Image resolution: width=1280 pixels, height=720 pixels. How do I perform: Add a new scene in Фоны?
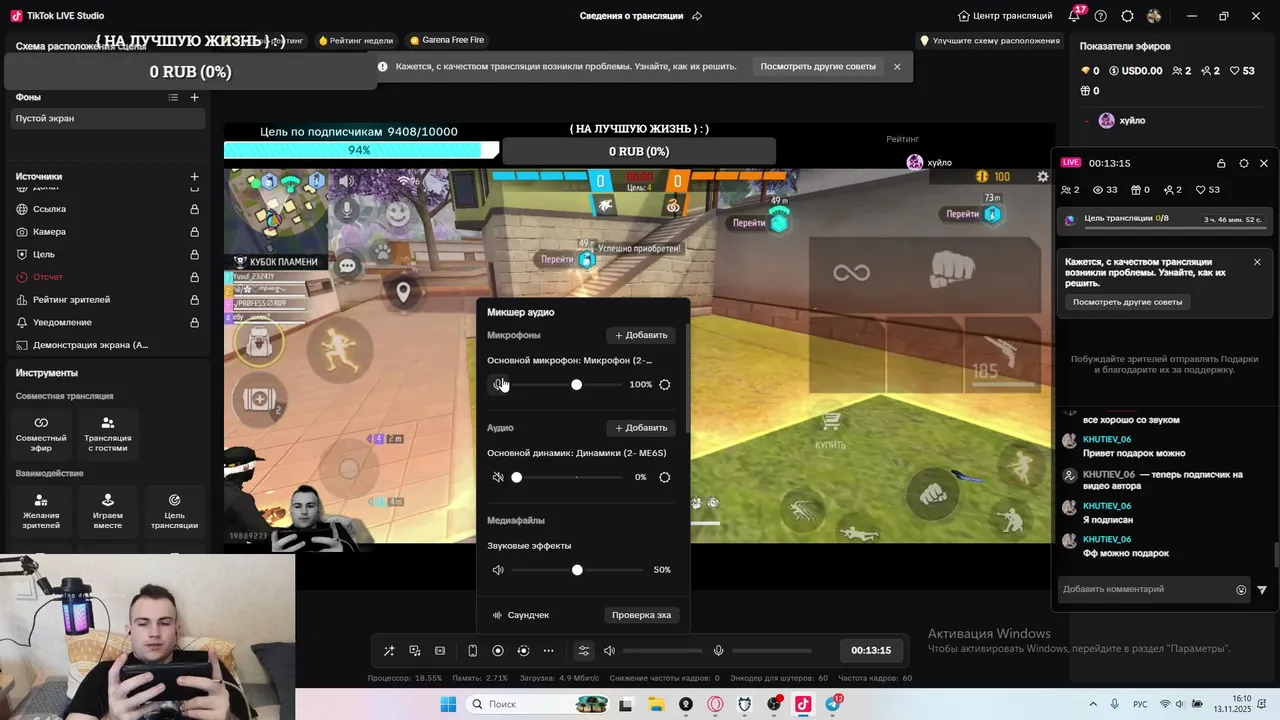(194, 97)
